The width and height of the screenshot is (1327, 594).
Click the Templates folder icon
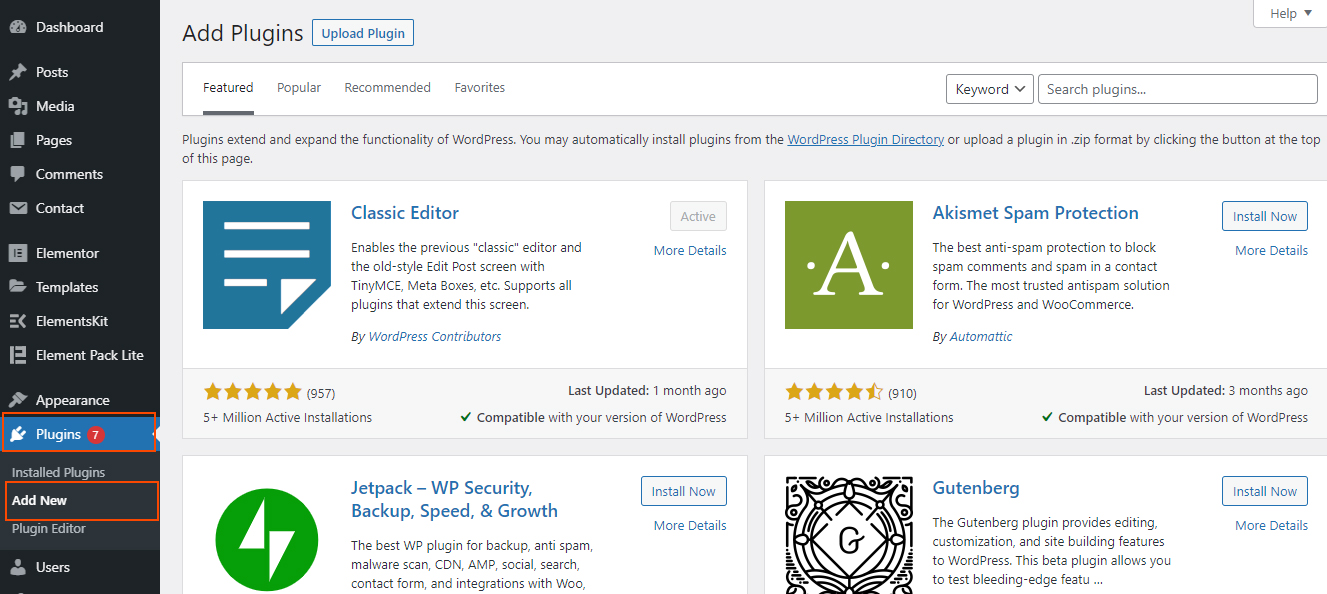click(18, 287)
